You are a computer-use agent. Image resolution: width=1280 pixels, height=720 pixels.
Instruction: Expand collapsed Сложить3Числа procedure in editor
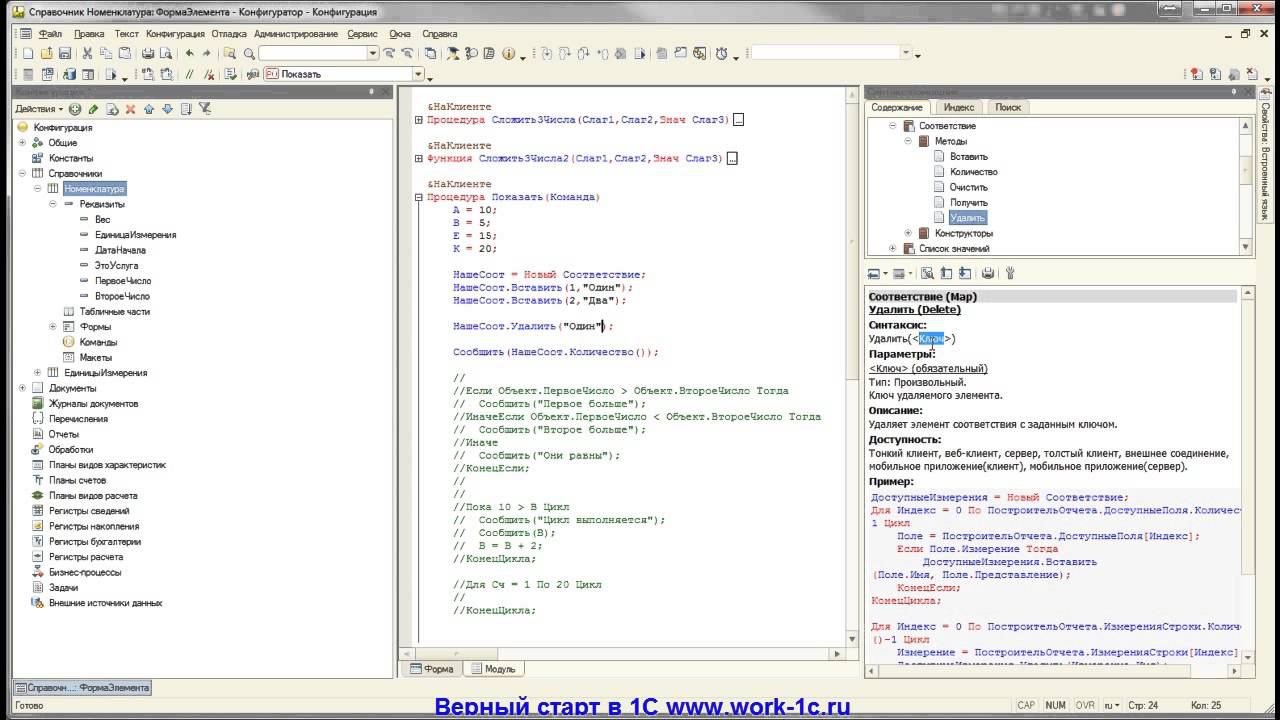419,120
